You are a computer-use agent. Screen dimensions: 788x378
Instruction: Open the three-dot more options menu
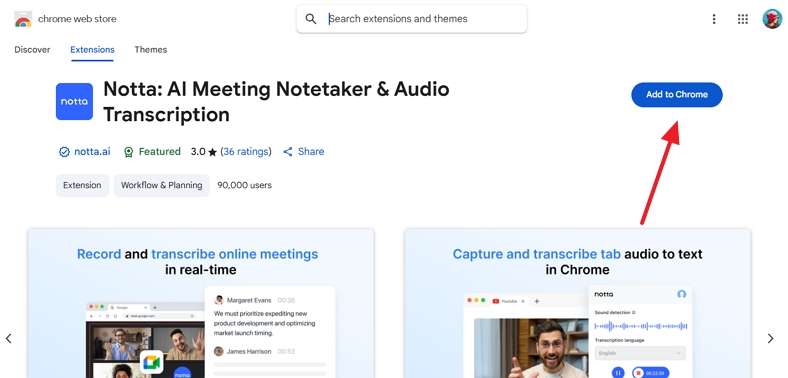[714, 19]
